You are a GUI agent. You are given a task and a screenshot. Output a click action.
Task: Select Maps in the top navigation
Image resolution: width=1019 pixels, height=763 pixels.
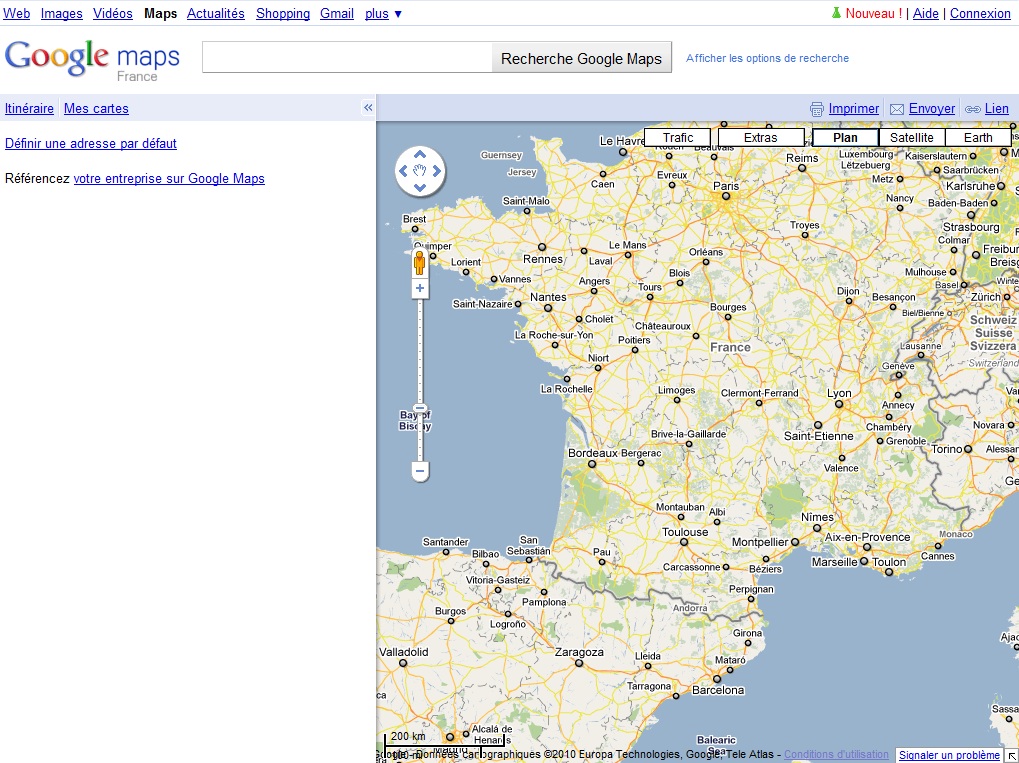(161, 13)
